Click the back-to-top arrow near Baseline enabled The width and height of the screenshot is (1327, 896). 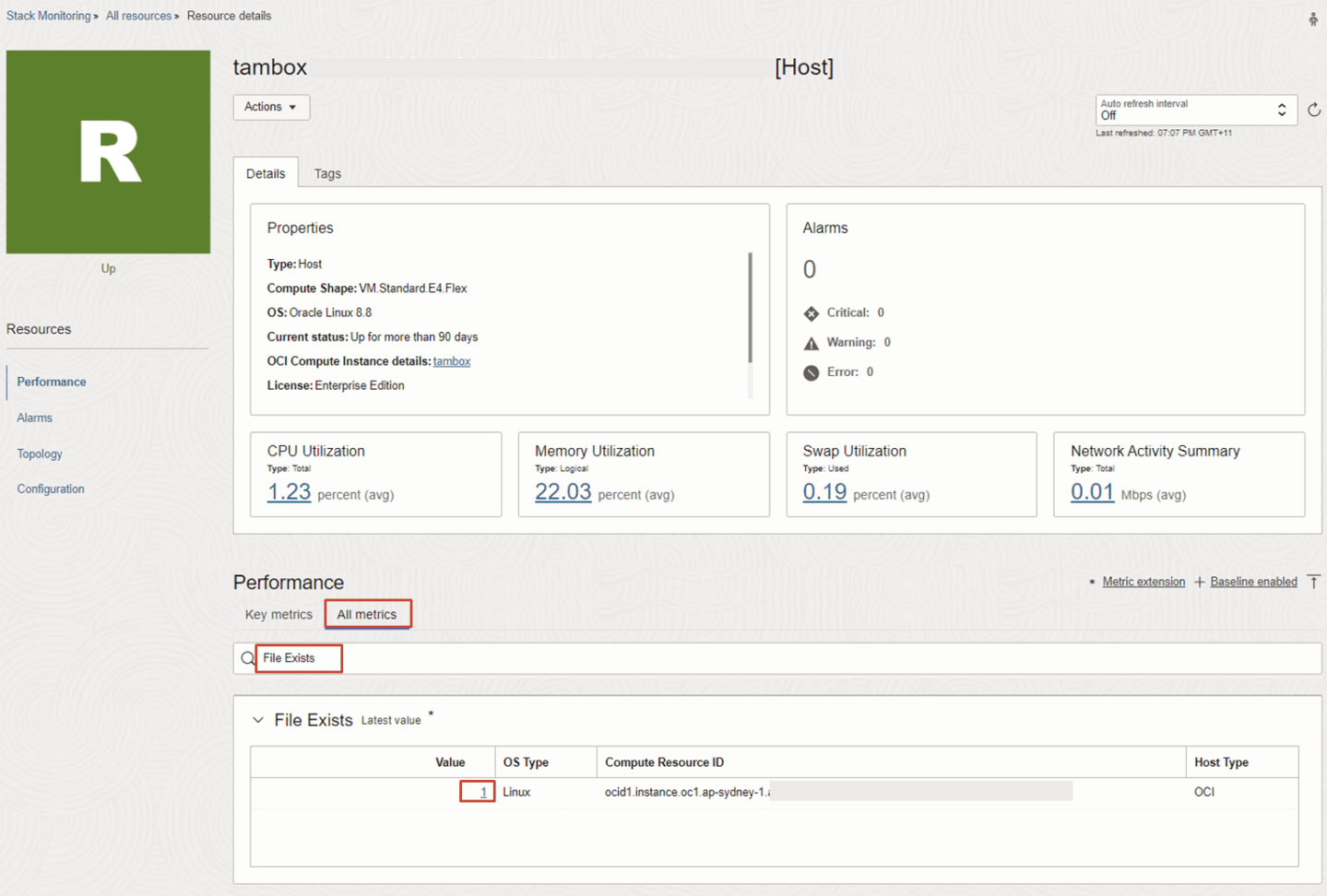(x=1313, y=582)
